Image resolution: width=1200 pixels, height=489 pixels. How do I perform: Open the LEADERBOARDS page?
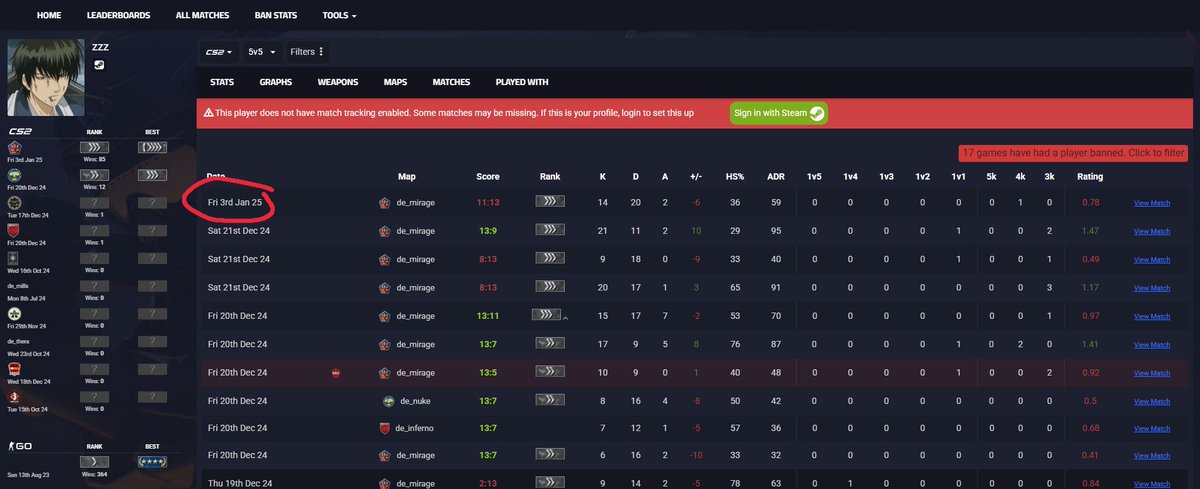point(118,16)
